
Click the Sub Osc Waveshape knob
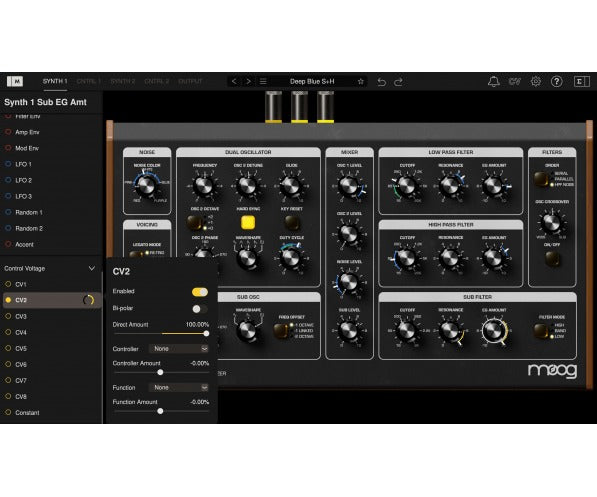(247, 331)
